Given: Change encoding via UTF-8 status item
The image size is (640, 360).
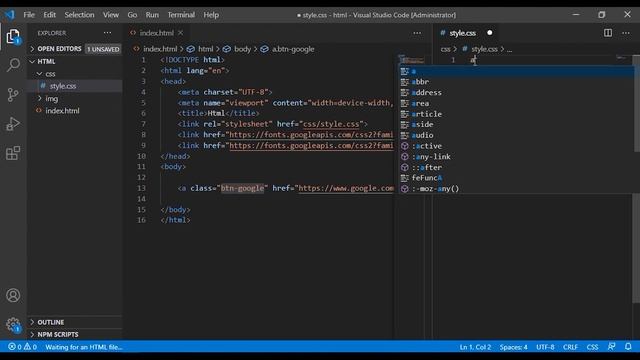Looking at the screenshot, I should point(545,347).
